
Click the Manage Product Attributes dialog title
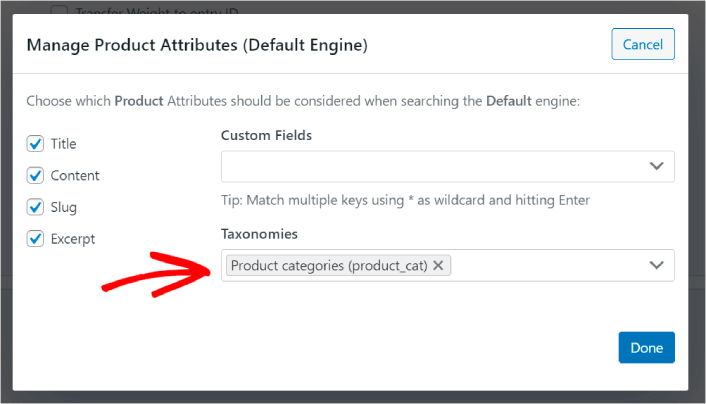point(197,45)
